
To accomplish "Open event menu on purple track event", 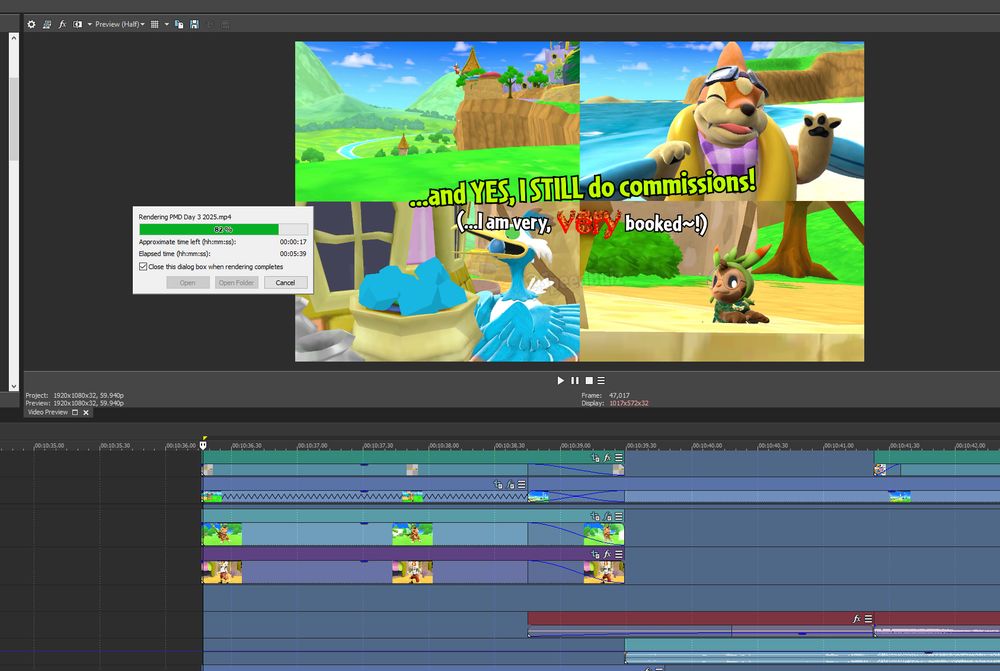I will pos(619,554).
